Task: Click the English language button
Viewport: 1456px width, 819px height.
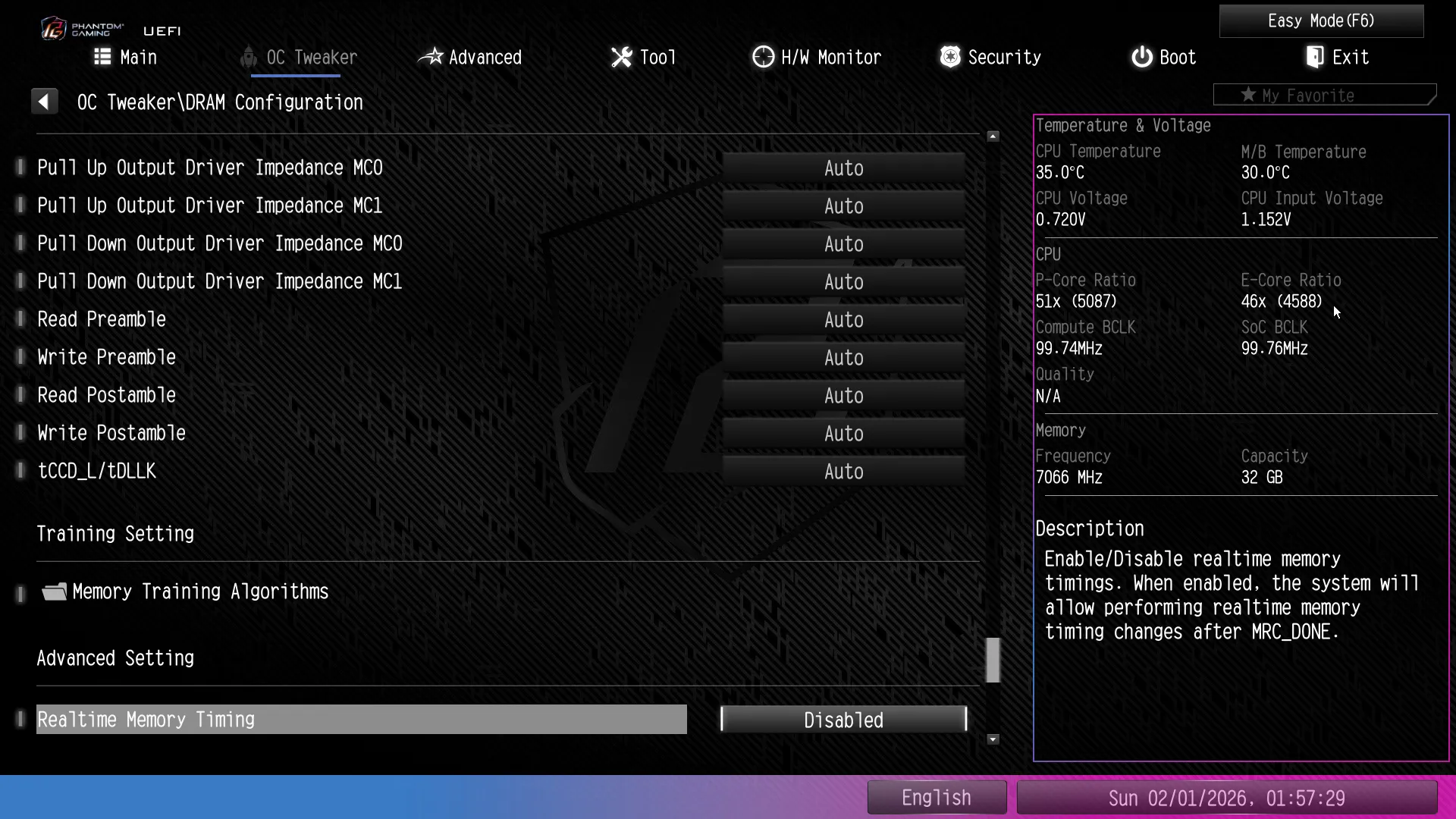Action: coord(936,798)
